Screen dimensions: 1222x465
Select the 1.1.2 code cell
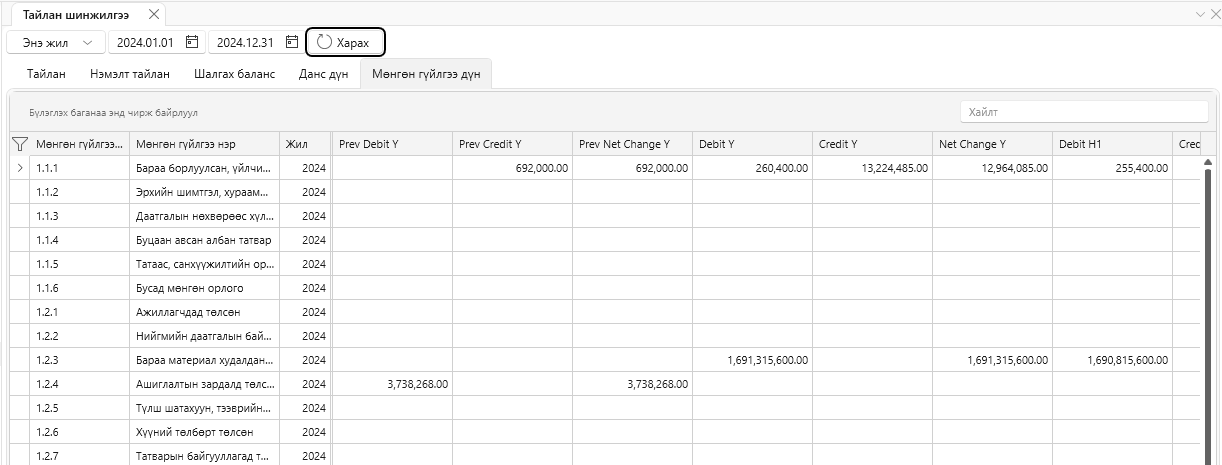click(x=79, y=192)
